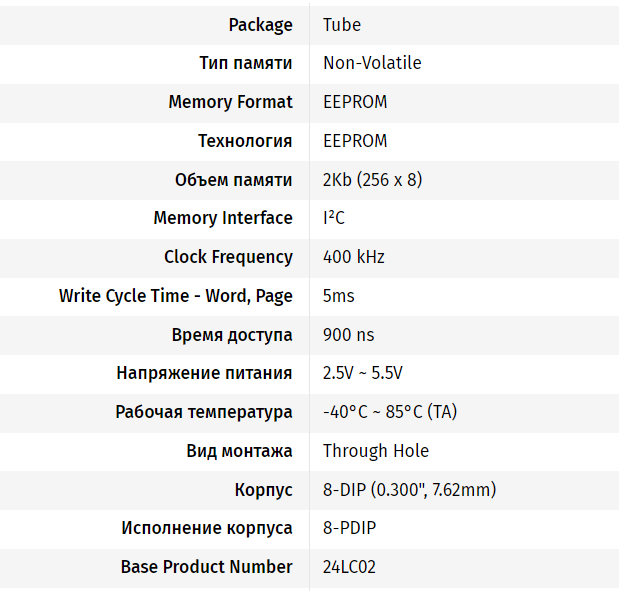Image resolution: width=619 pixels, height=600 pixels.
Task: Click the 2Kb (256 x 8) value
Action: pos(372,180)
